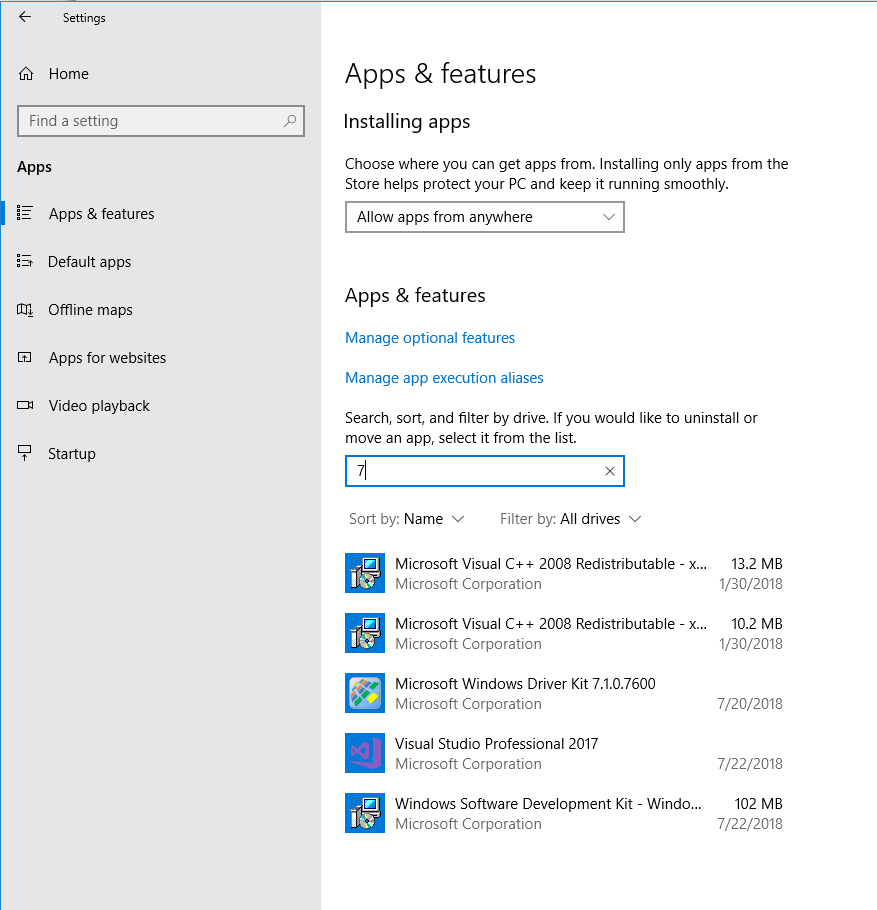Open the Home settings page
The height and width of the screenshot is (910, 877).
pyautogui.click(x=68, y=74)
